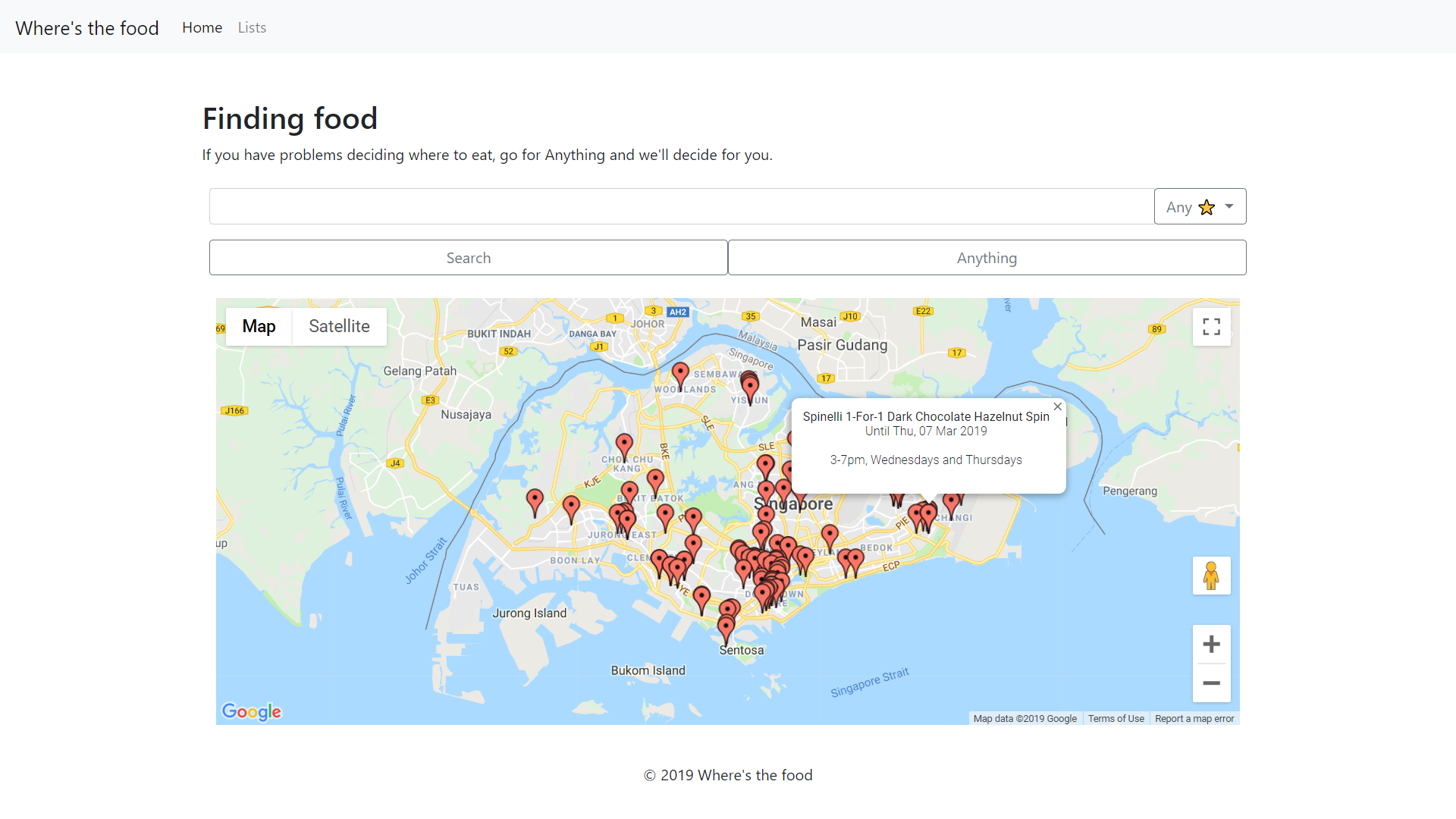The image size is (1456, 819).
Task: Go to the Lists page
Action: [252, 27]
